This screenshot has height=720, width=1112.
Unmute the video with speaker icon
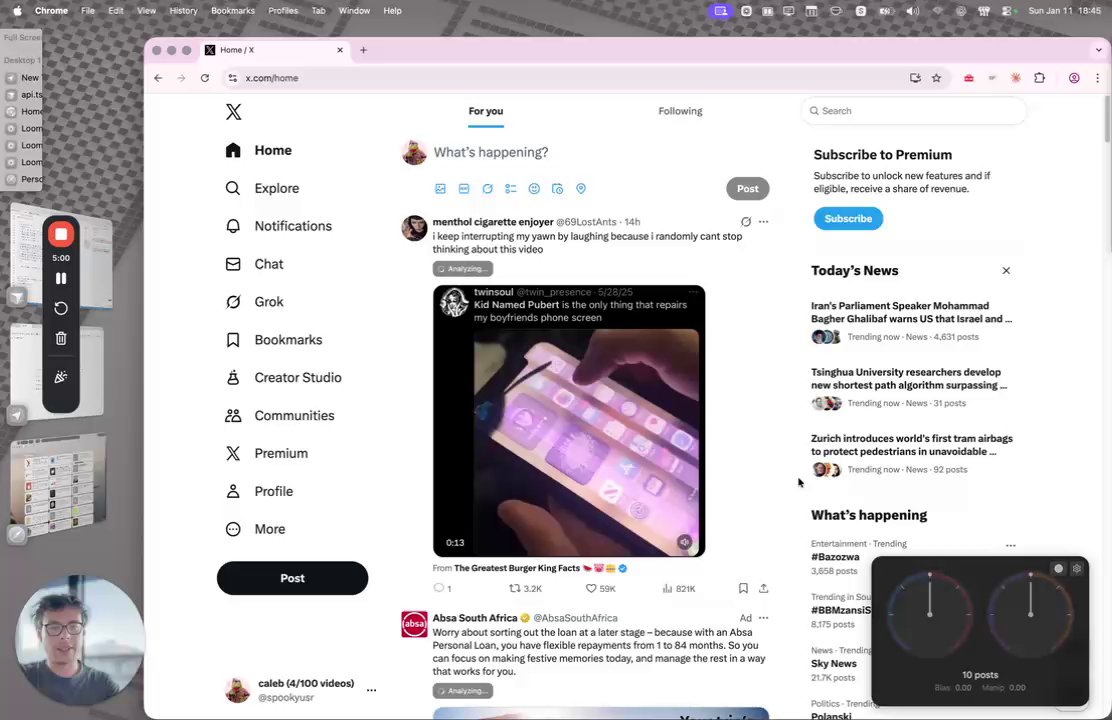pyautogui.click(x=684, y=542)
